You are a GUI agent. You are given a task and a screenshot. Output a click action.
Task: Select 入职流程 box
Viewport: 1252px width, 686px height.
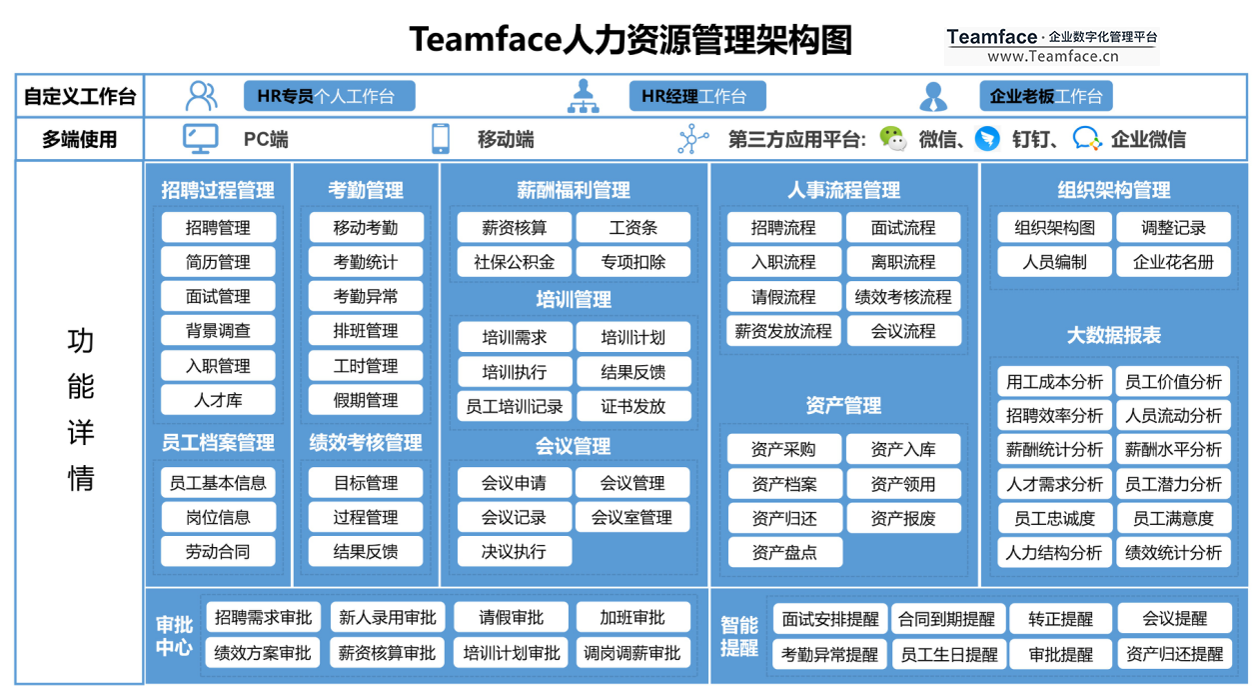(784, 262)
